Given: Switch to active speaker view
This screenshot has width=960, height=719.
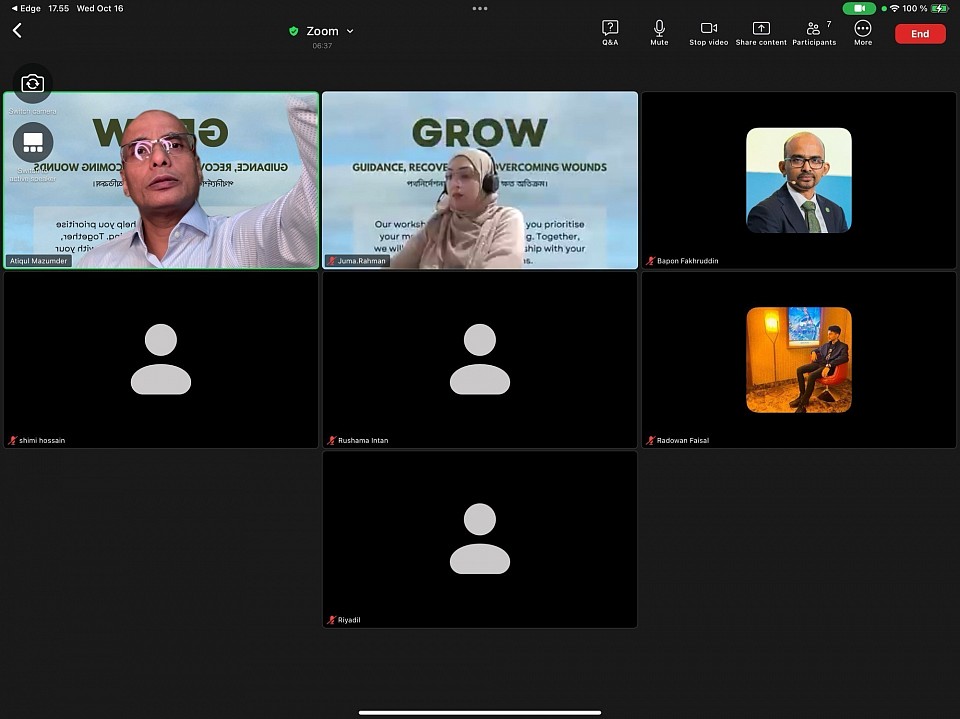Looking at the screenshot, I should coord(32,143).
